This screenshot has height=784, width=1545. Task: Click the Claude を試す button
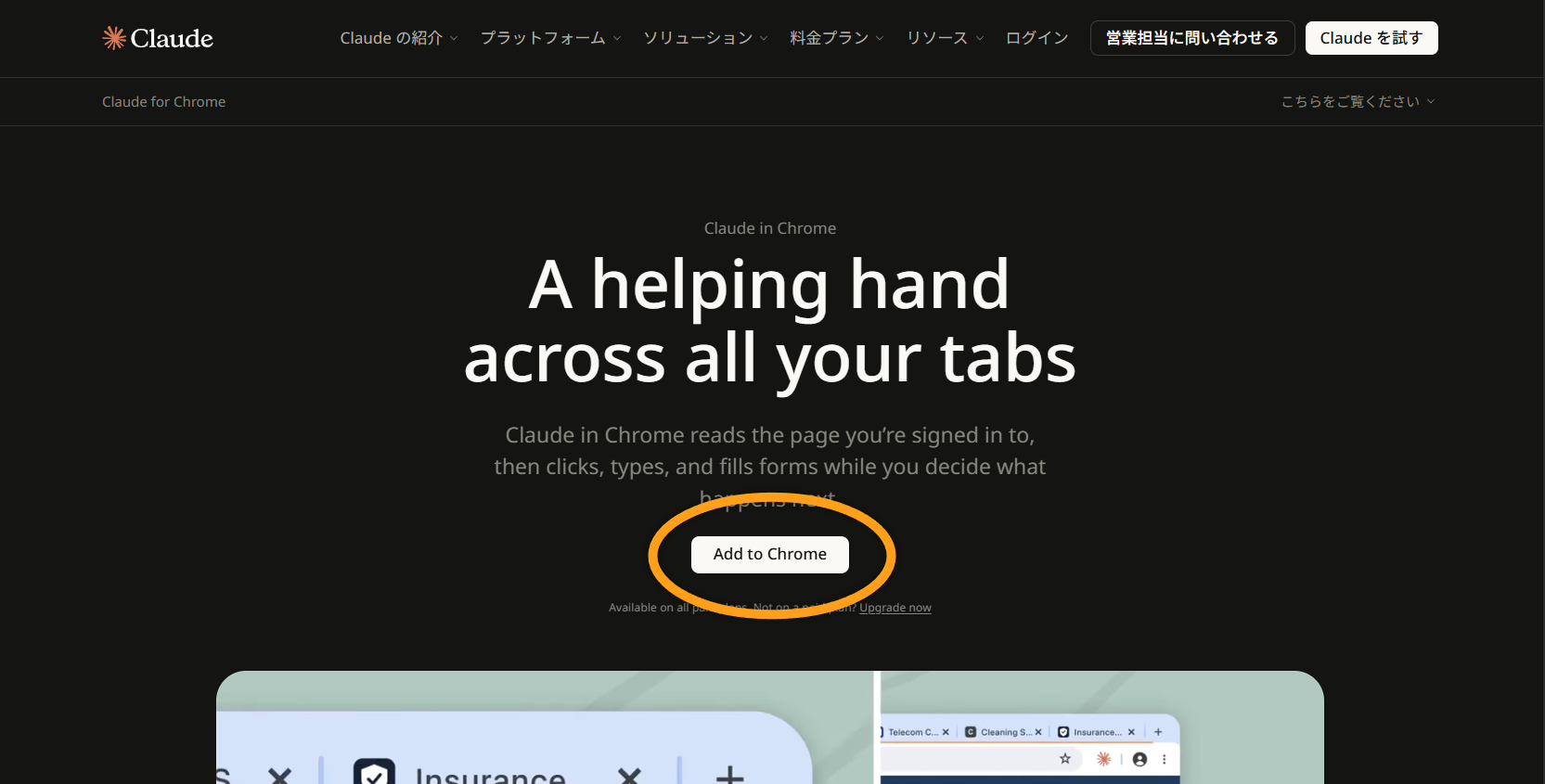(1371, 38)
